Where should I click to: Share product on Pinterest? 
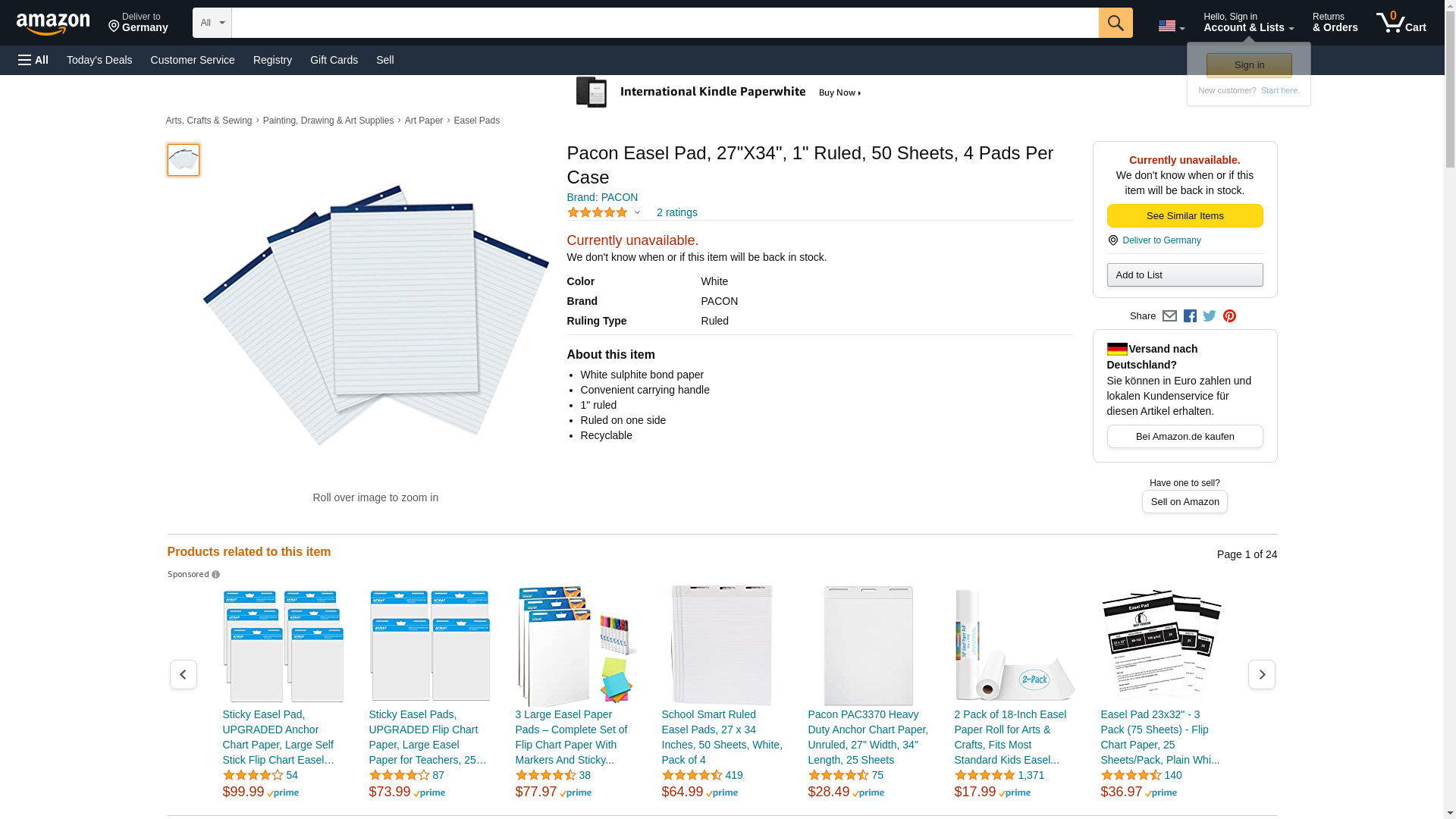1229,316
